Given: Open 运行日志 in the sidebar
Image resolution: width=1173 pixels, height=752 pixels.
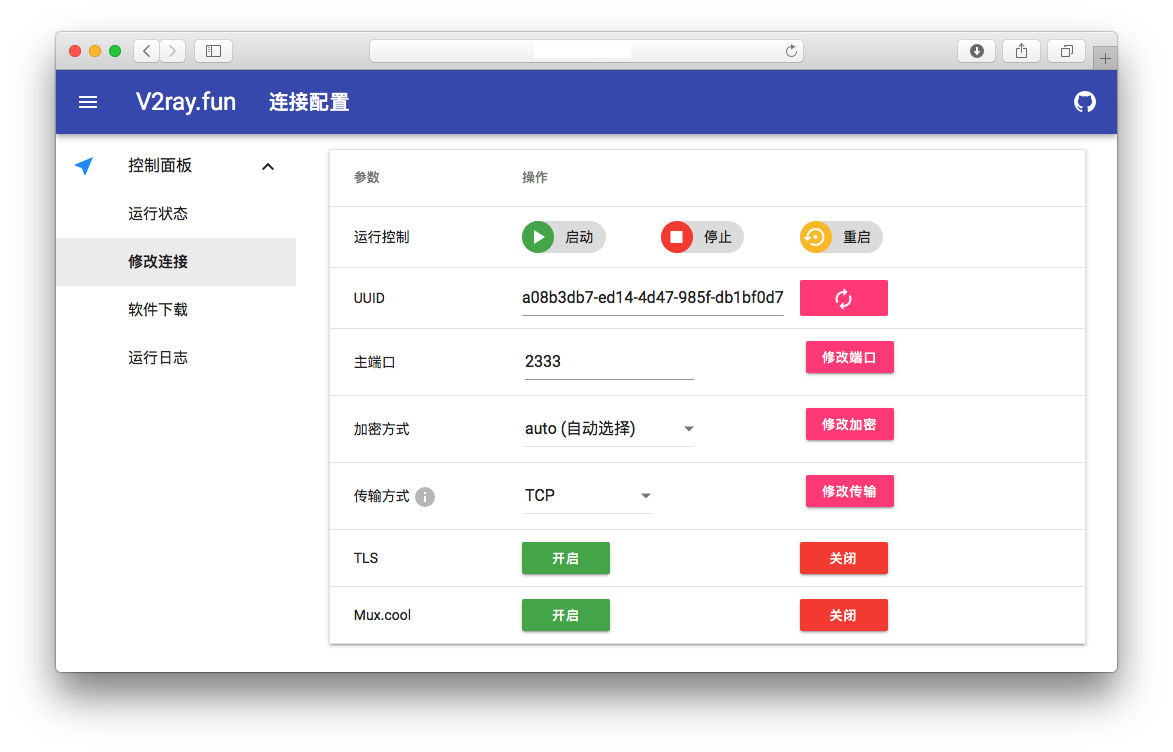Looking at the screenshot, I should (158, 358).
